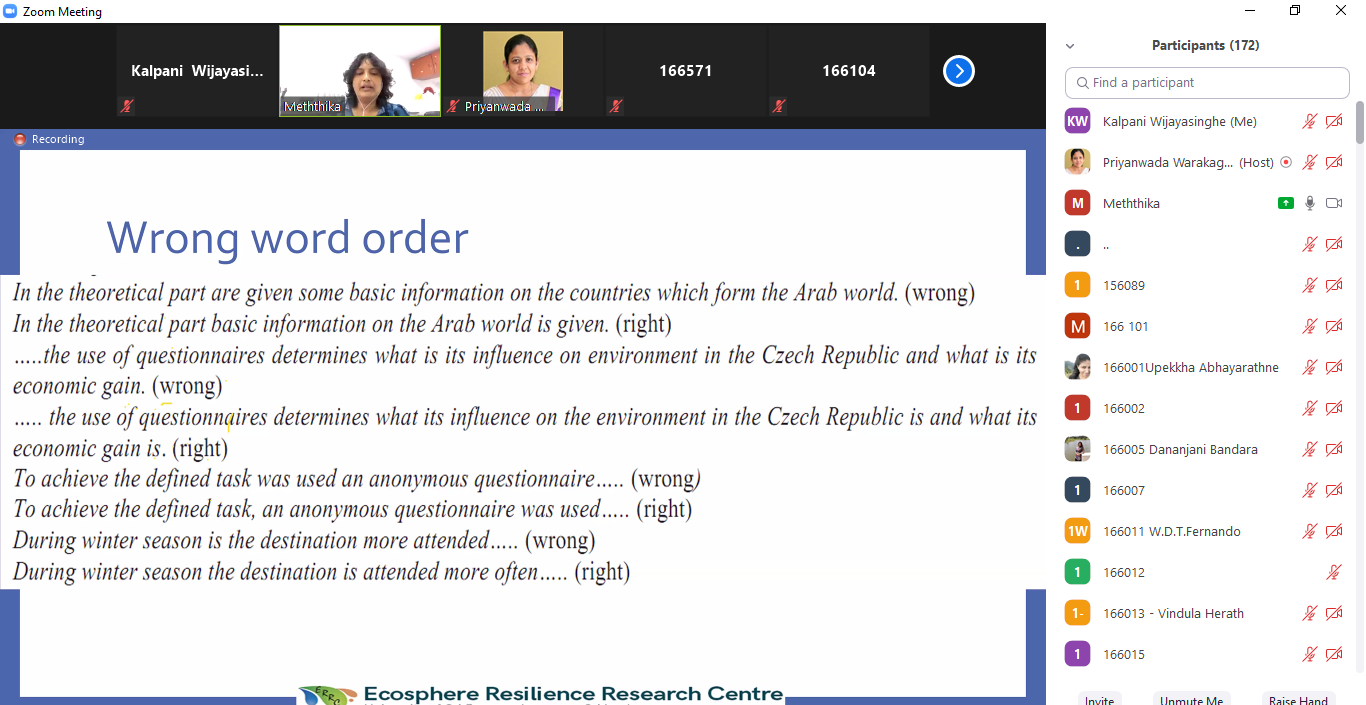Click Priyanwada's crossed-out camera icon in list
Viewport: 1366px width, 705px height.
(1334, 162)
